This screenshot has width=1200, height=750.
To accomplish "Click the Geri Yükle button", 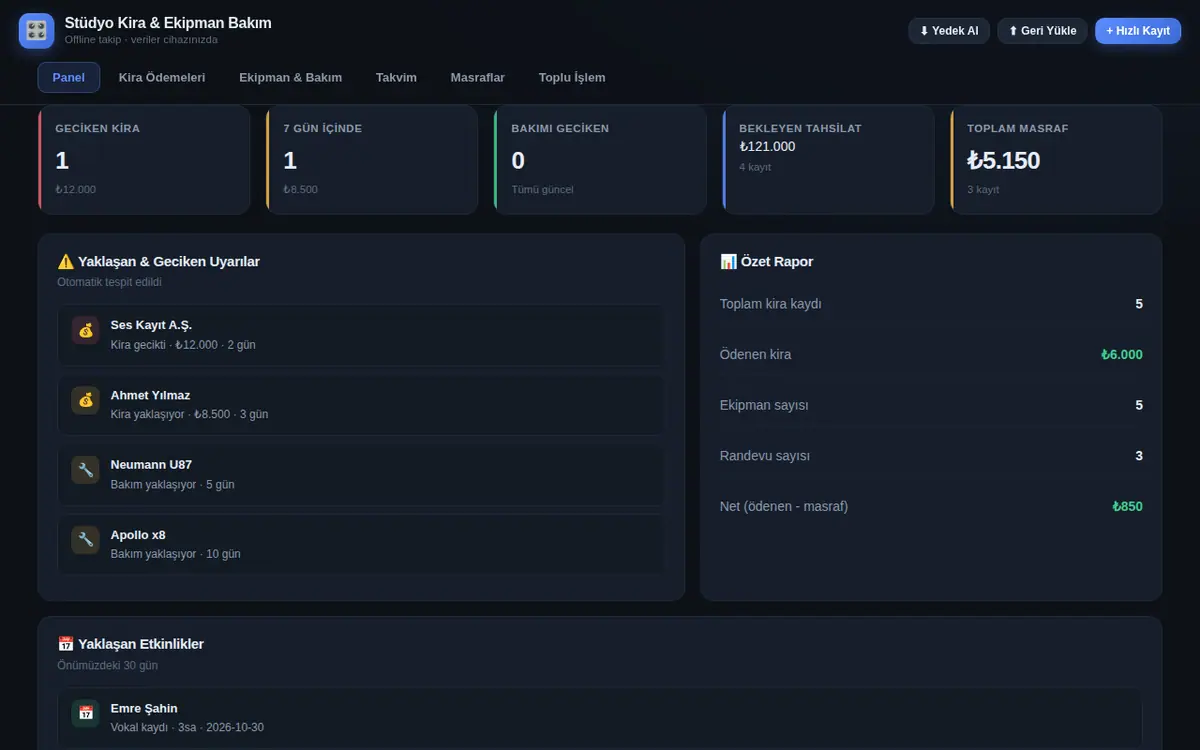I will coord(1042,31).
